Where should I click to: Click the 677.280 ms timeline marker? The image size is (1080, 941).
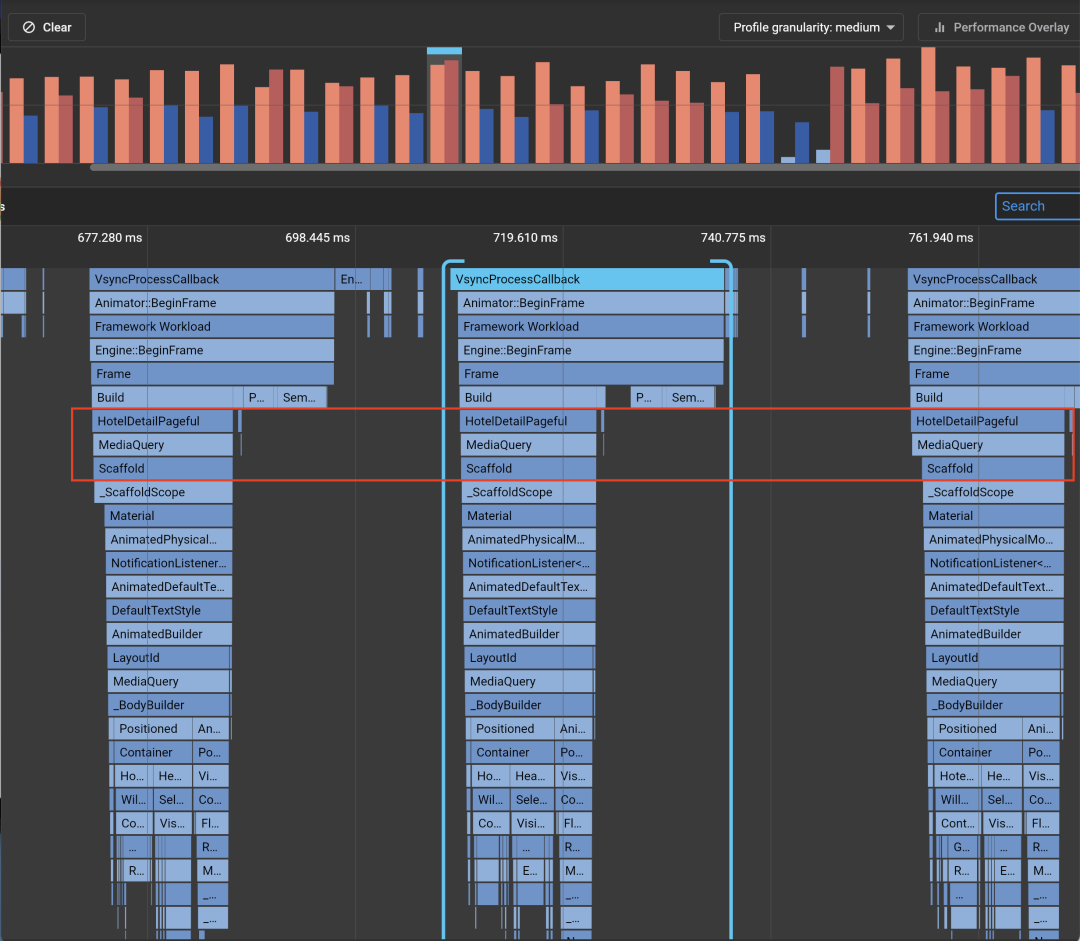110,238
